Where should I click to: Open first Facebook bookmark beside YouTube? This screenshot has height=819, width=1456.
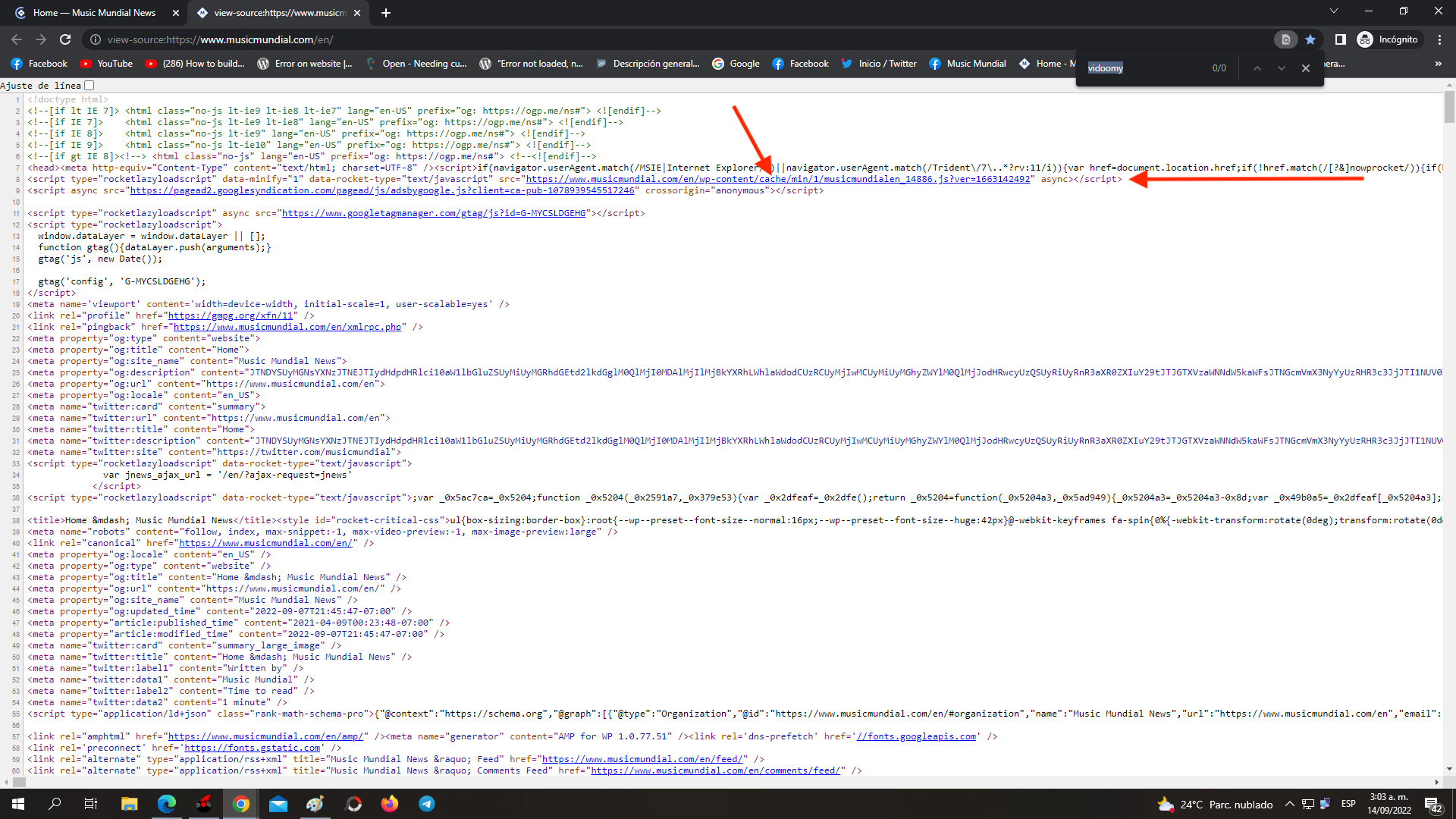point(39,64)
